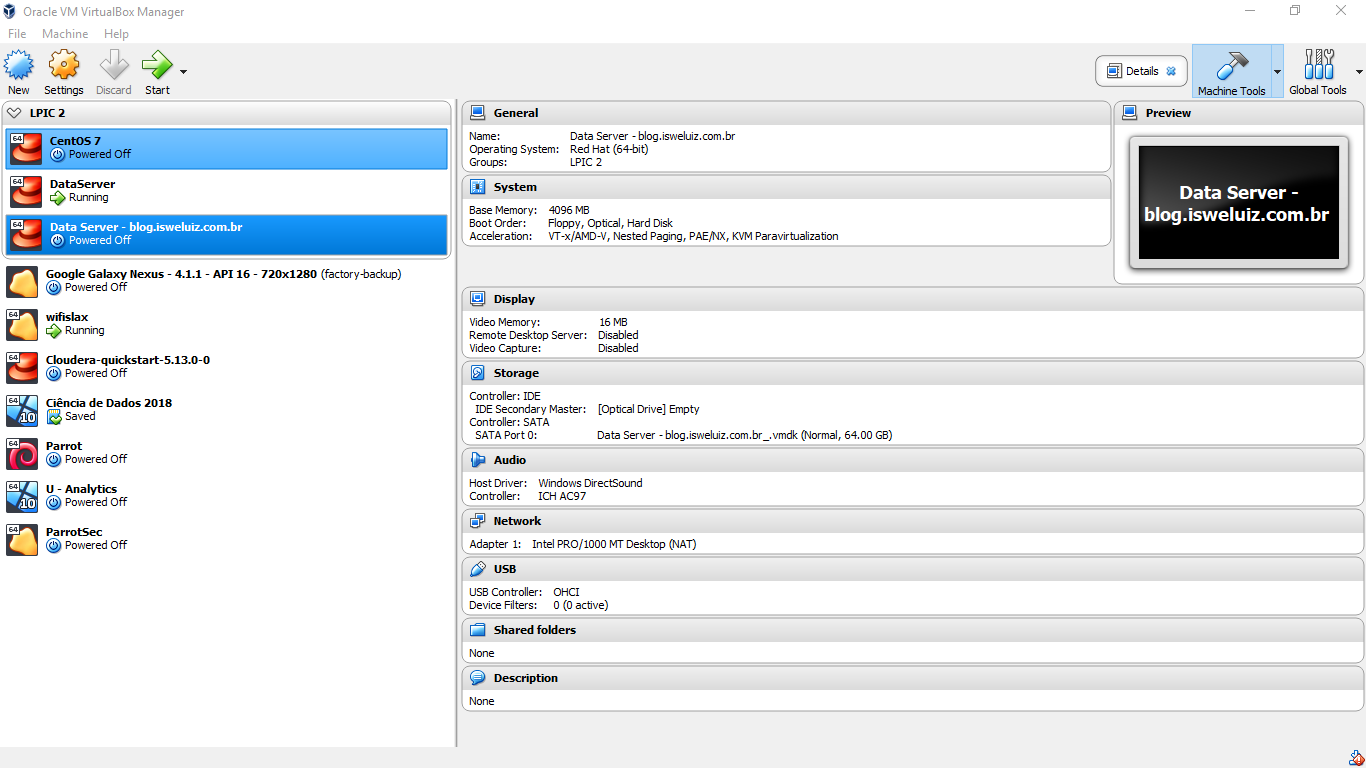Click the Cloudera-quickstart OS icon
This screenshot has width=1366, height=768.
click(22, 368)
